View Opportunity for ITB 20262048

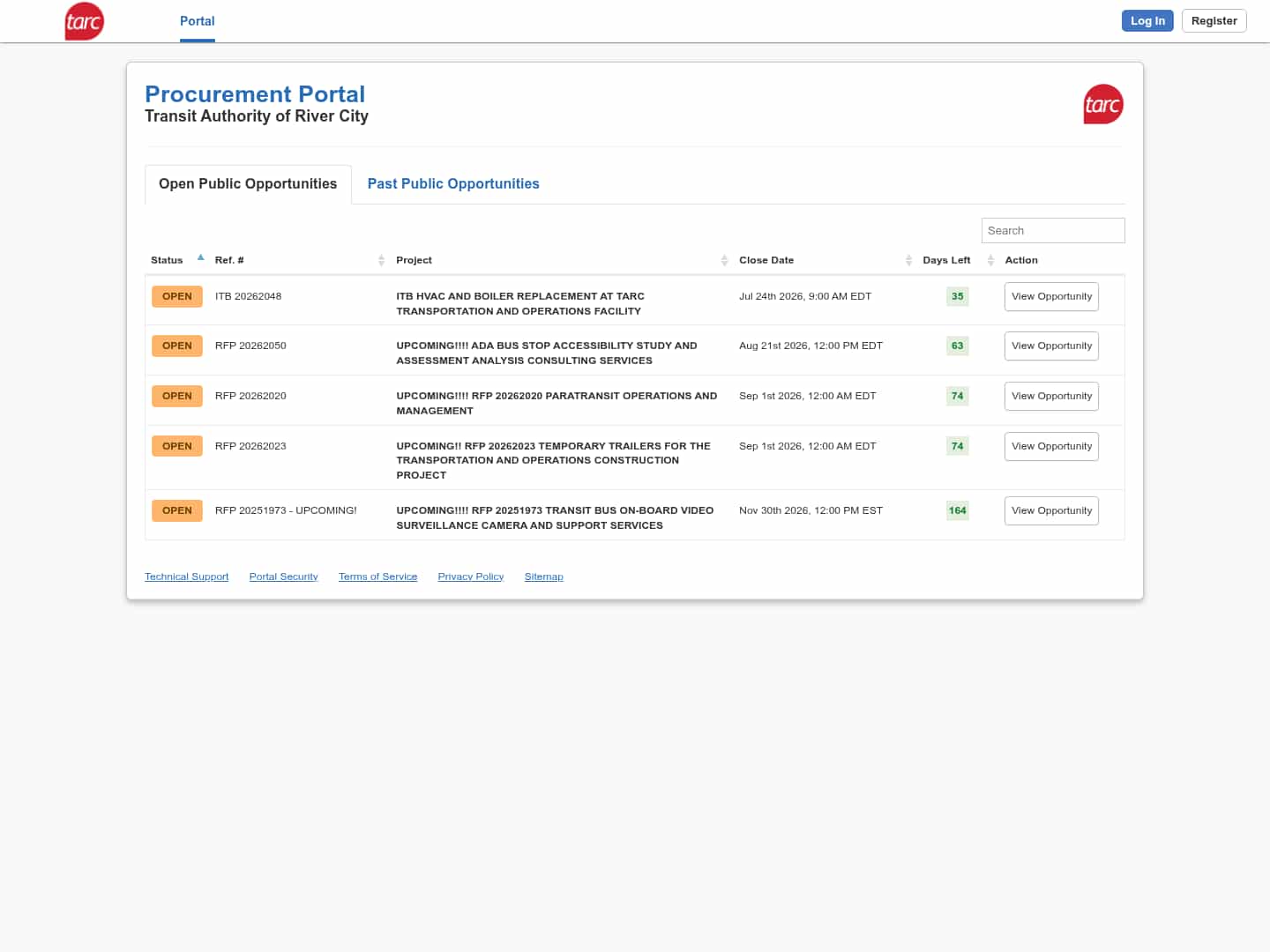coord(1051,297)
